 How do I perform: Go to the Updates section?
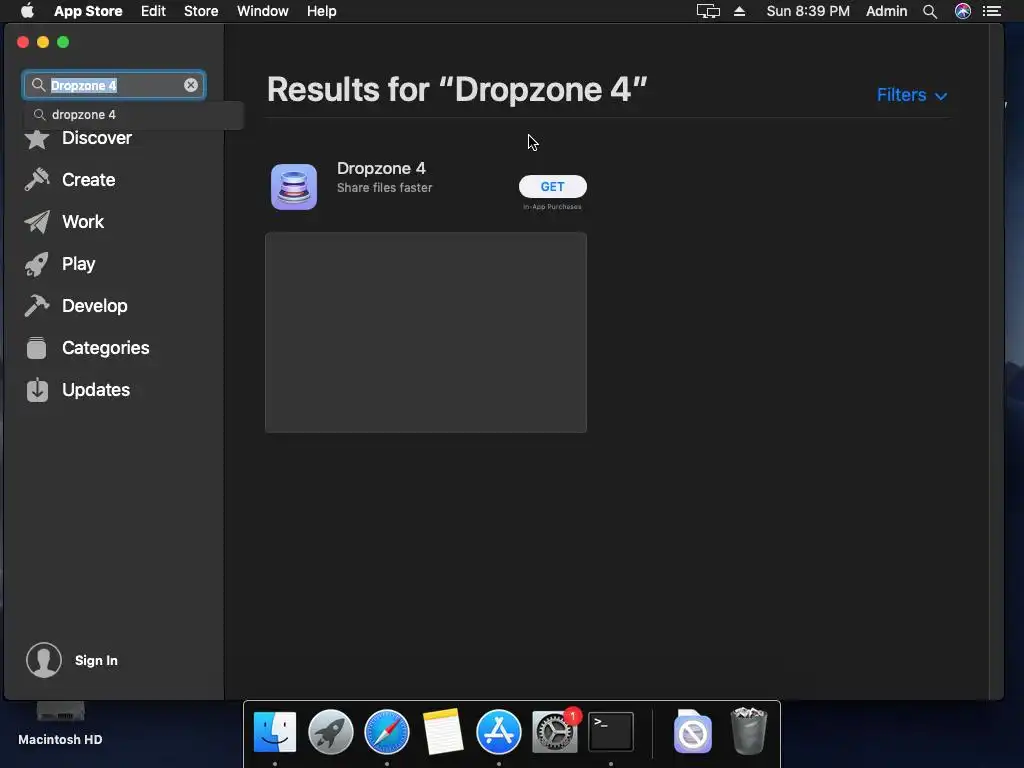point(96,390)
